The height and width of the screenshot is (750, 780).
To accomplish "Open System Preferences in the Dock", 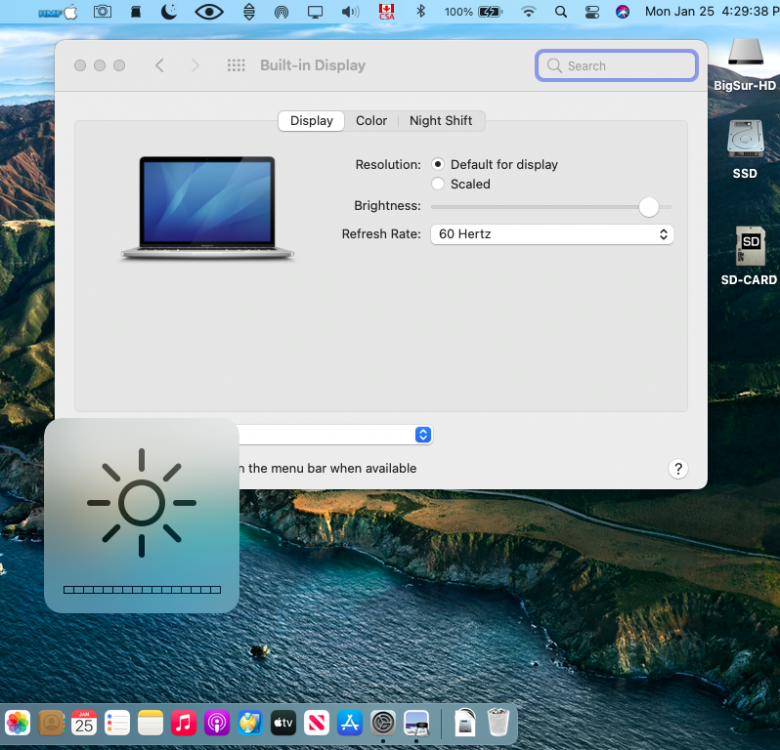I will (383, 723).
